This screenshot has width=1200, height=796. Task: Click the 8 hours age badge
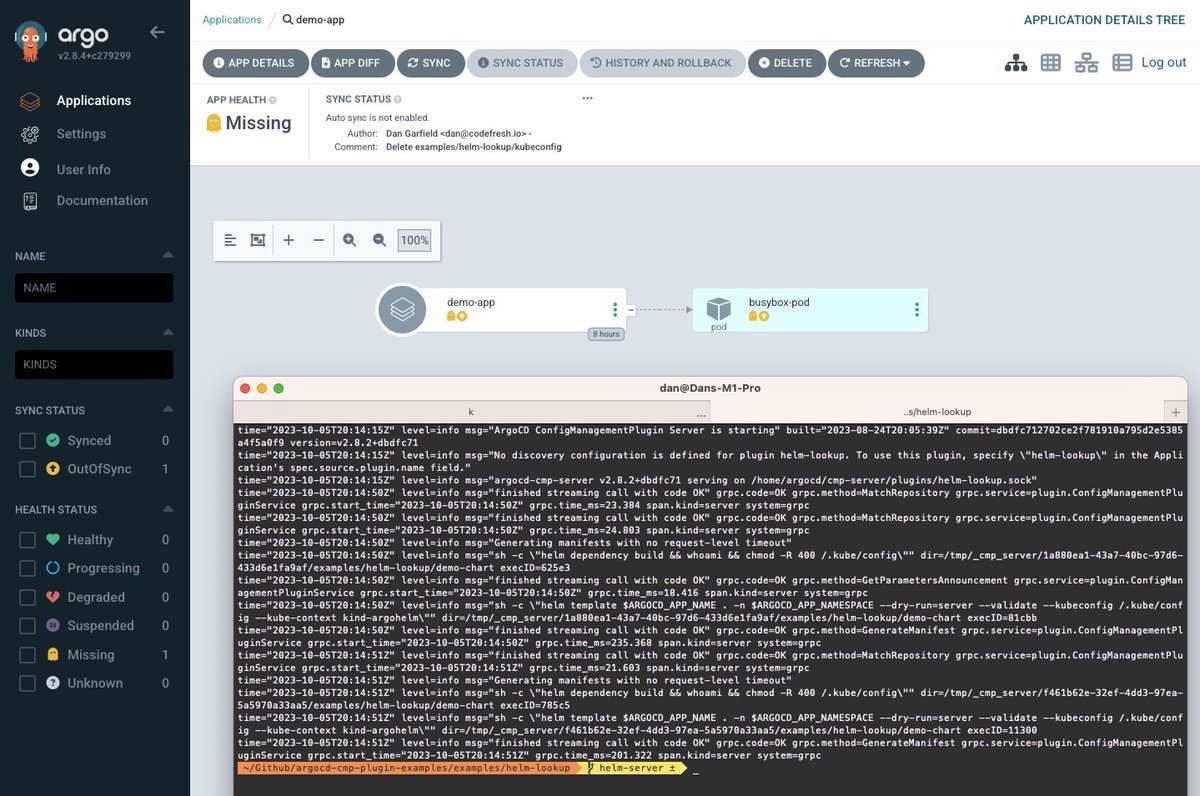tap(606, 334)
